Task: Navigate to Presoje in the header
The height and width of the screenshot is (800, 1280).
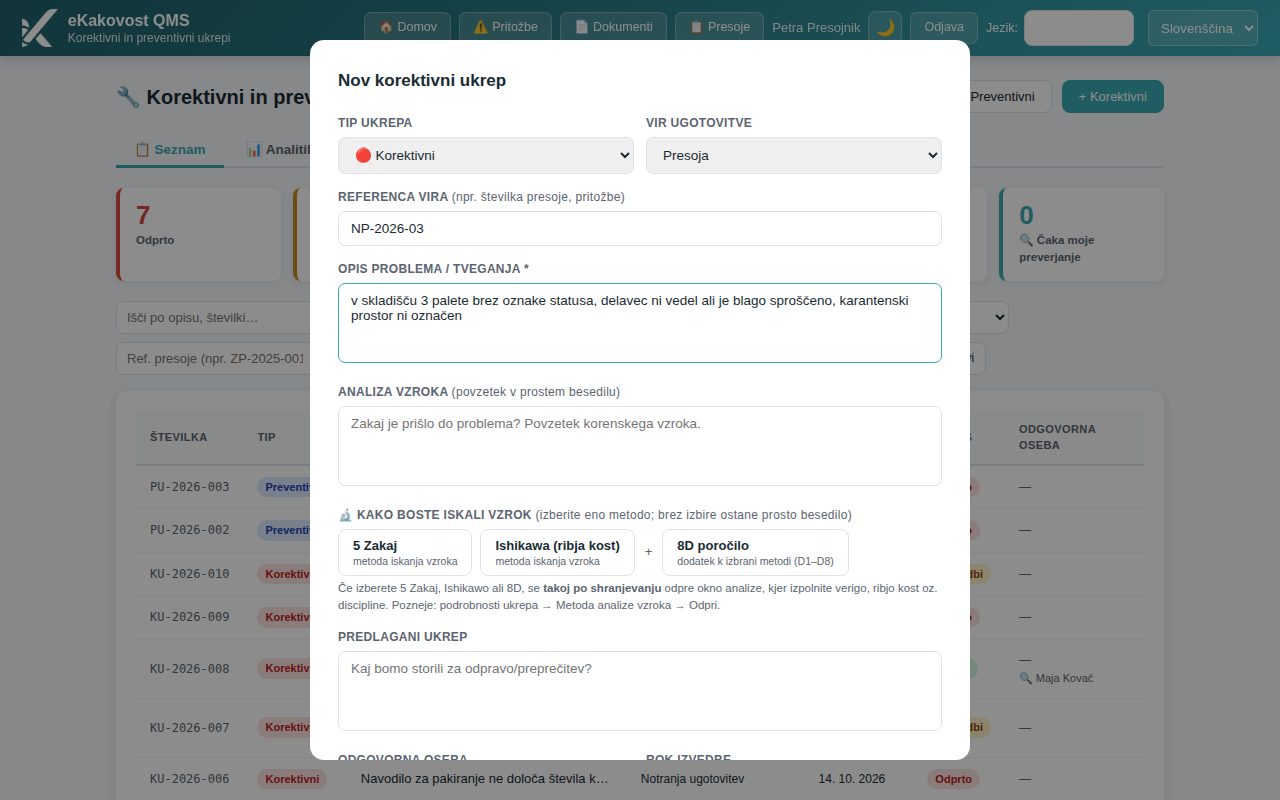Action: click(719, 27)
